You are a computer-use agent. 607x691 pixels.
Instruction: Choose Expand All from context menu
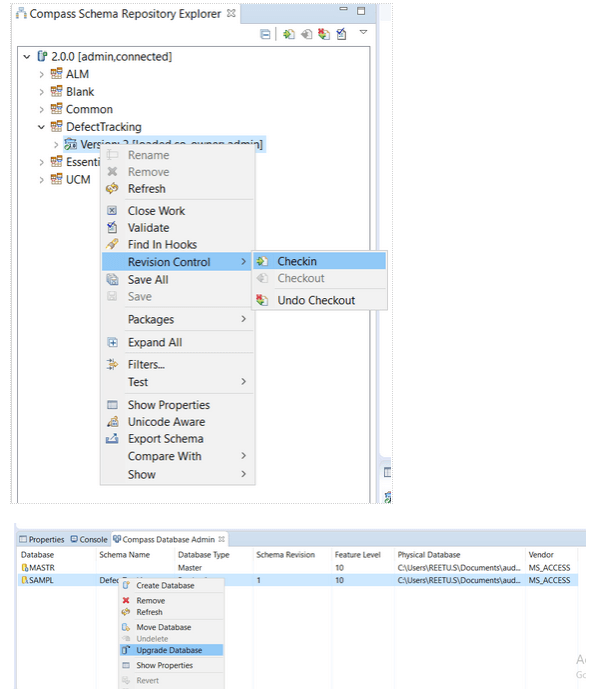tap(178, 342)
